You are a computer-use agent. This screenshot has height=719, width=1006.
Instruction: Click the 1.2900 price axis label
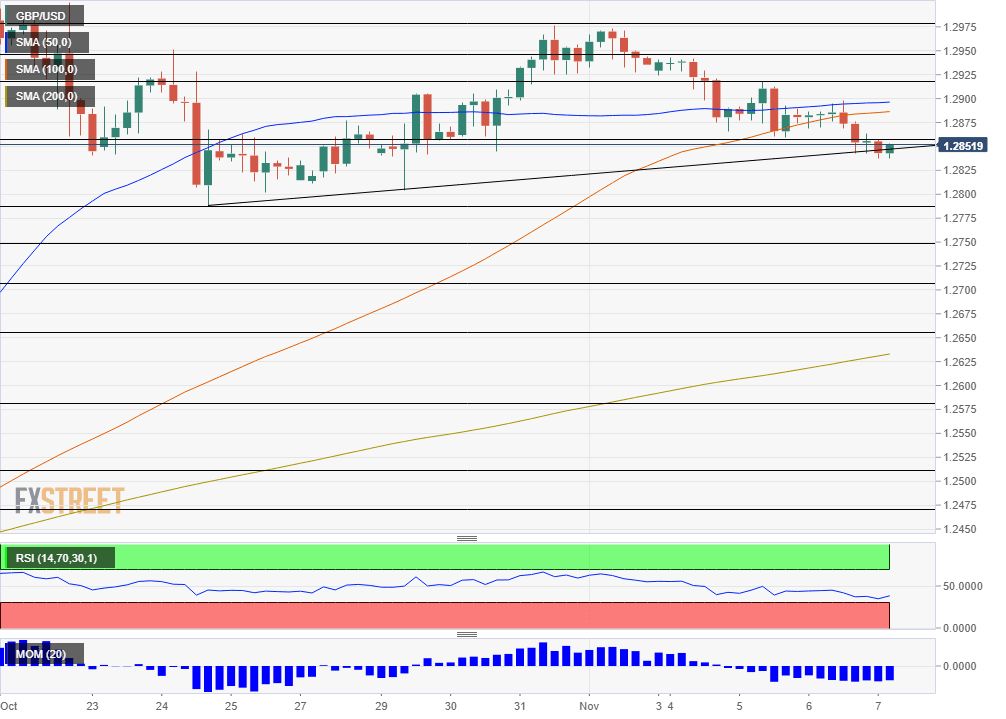point(960,99)
